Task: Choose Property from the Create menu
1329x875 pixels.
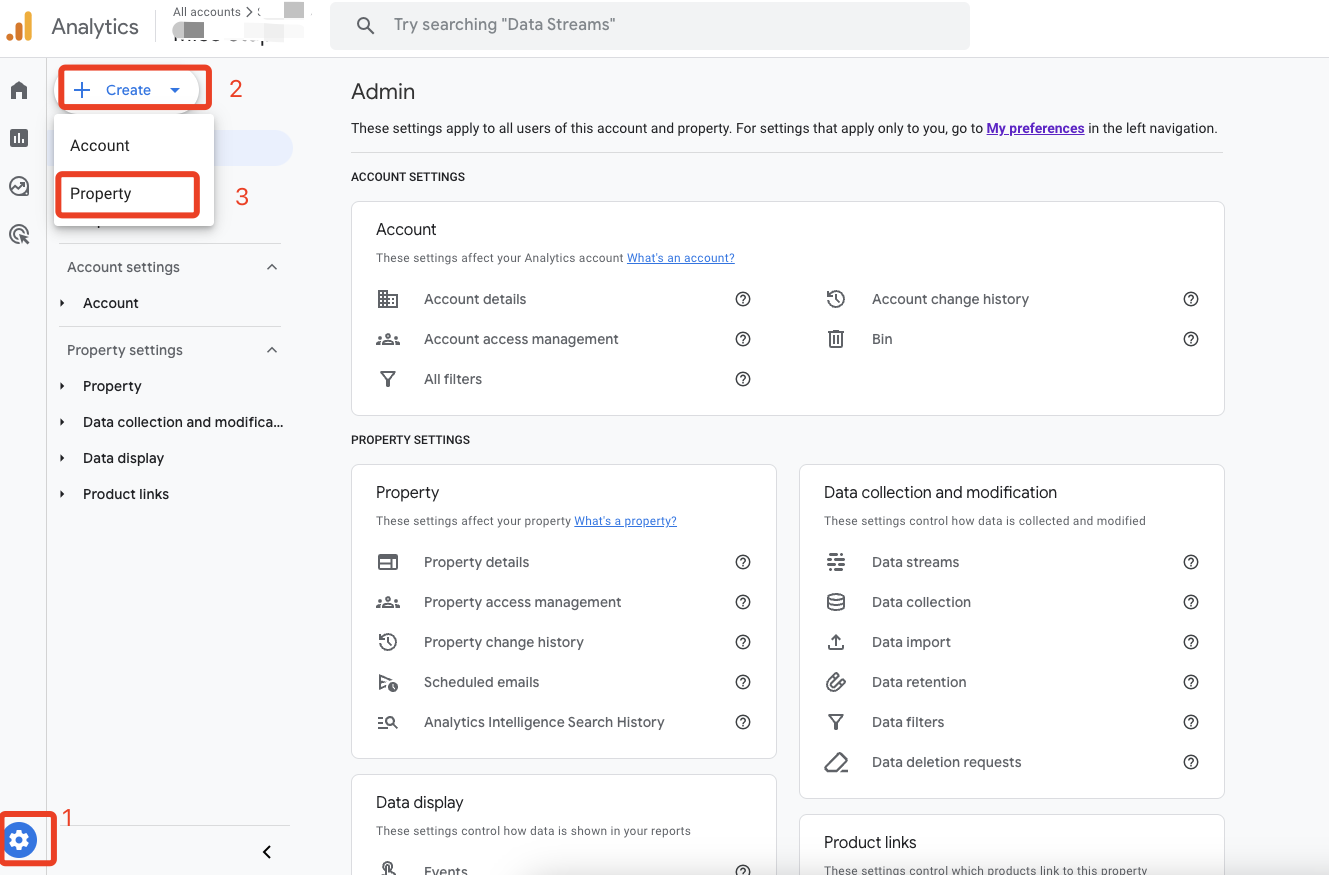Action: tap(134, 194)
